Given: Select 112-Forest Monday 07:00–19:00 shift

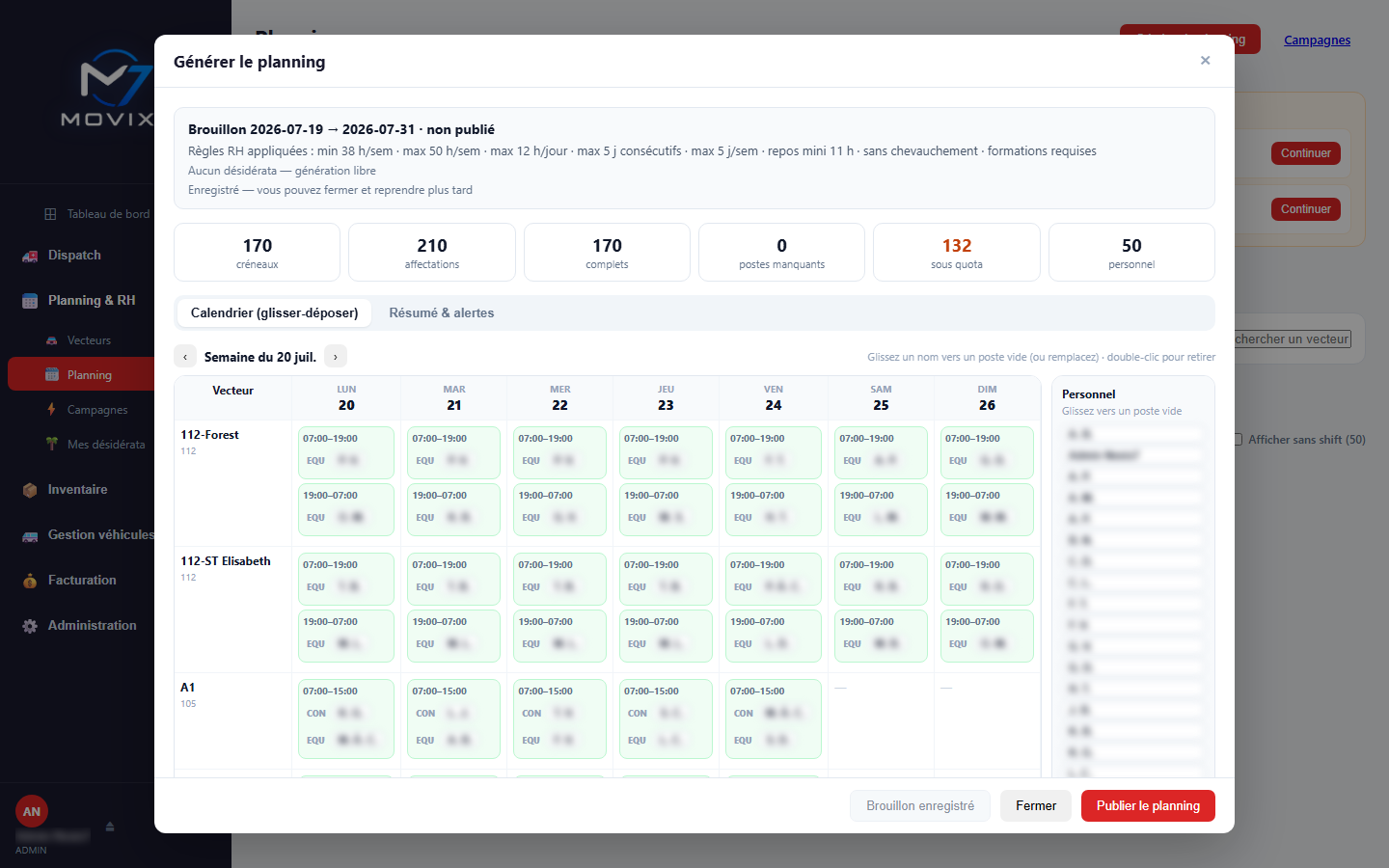Looking at the screenshot, I should (346, 452).
